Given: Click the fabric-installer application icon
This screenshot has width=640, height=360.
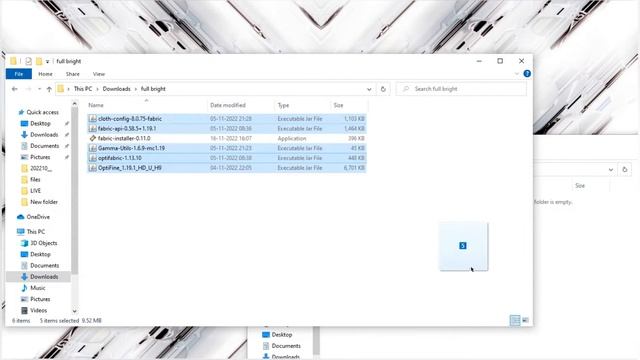Looking at the screenshot, I should 93,138.
